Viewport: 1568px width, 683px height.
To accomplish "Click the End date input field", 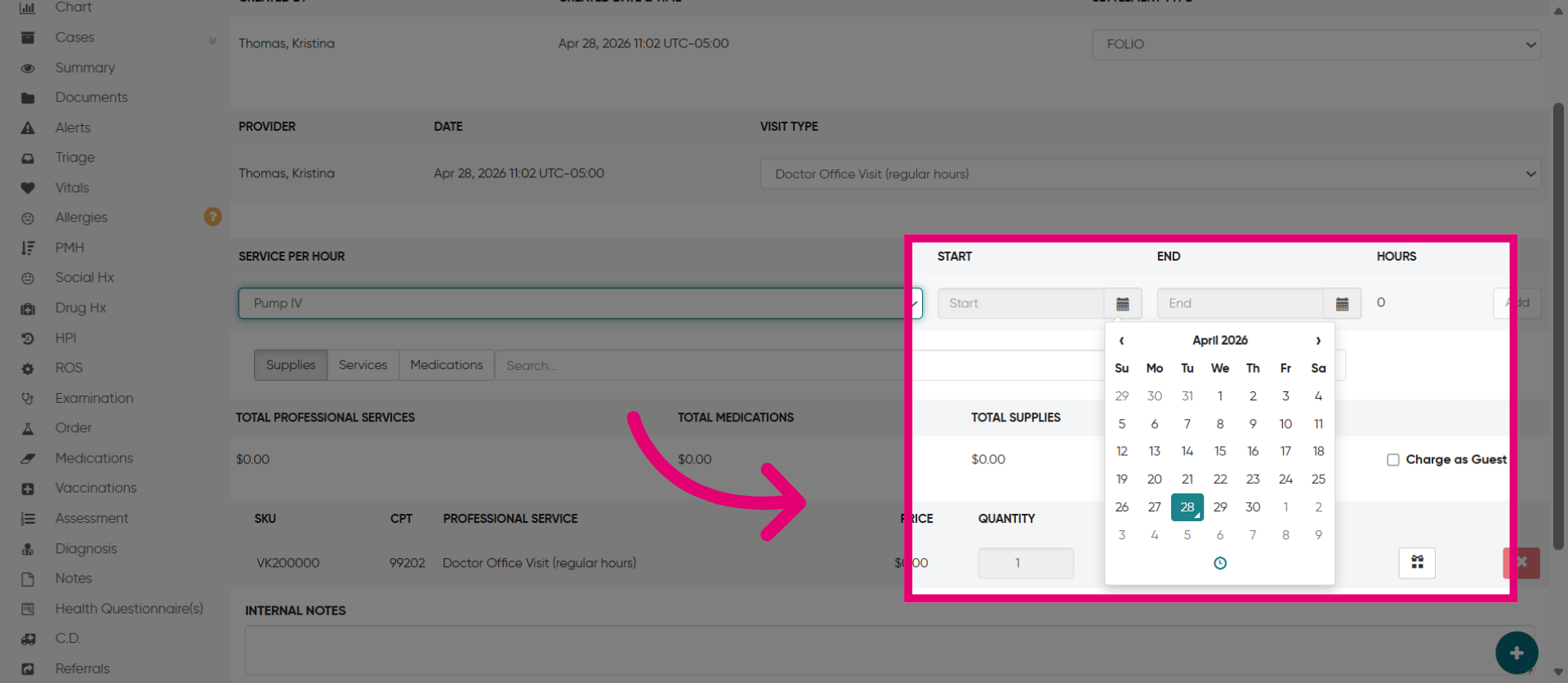I will coord(1241,303).
